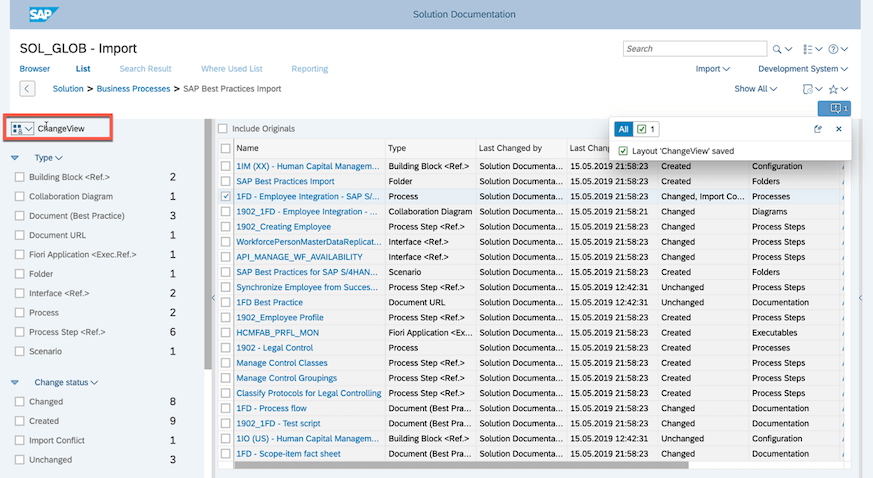This screenshot has height=478, width=873.
Task: Click the favorites star icon
Action: click(x=833, y=89)
